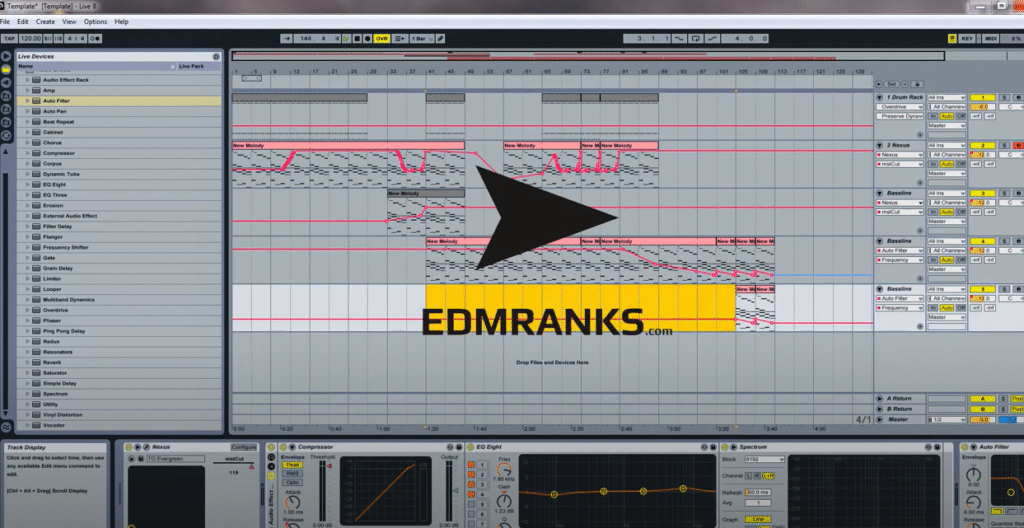Image resolution: width=1024 pixels, height=528 pixels.
Task: Click the Back to Arrangement button
Action: [400, 39]
